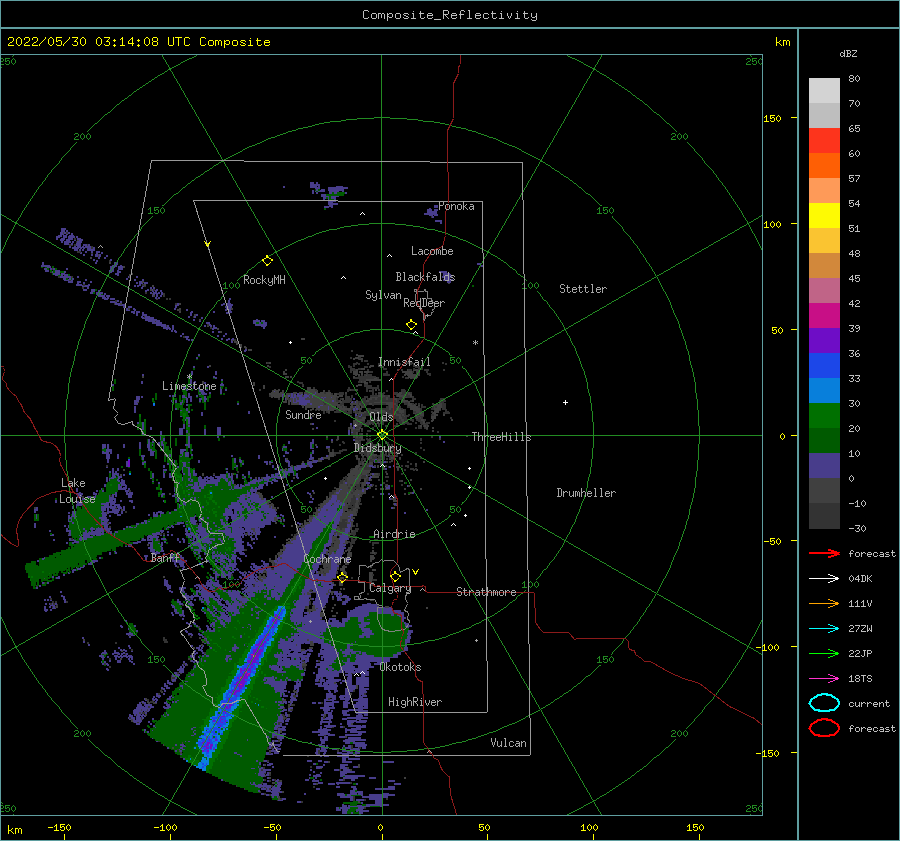
Task: Click the RockyMH location label
Action: click(264, 280)
